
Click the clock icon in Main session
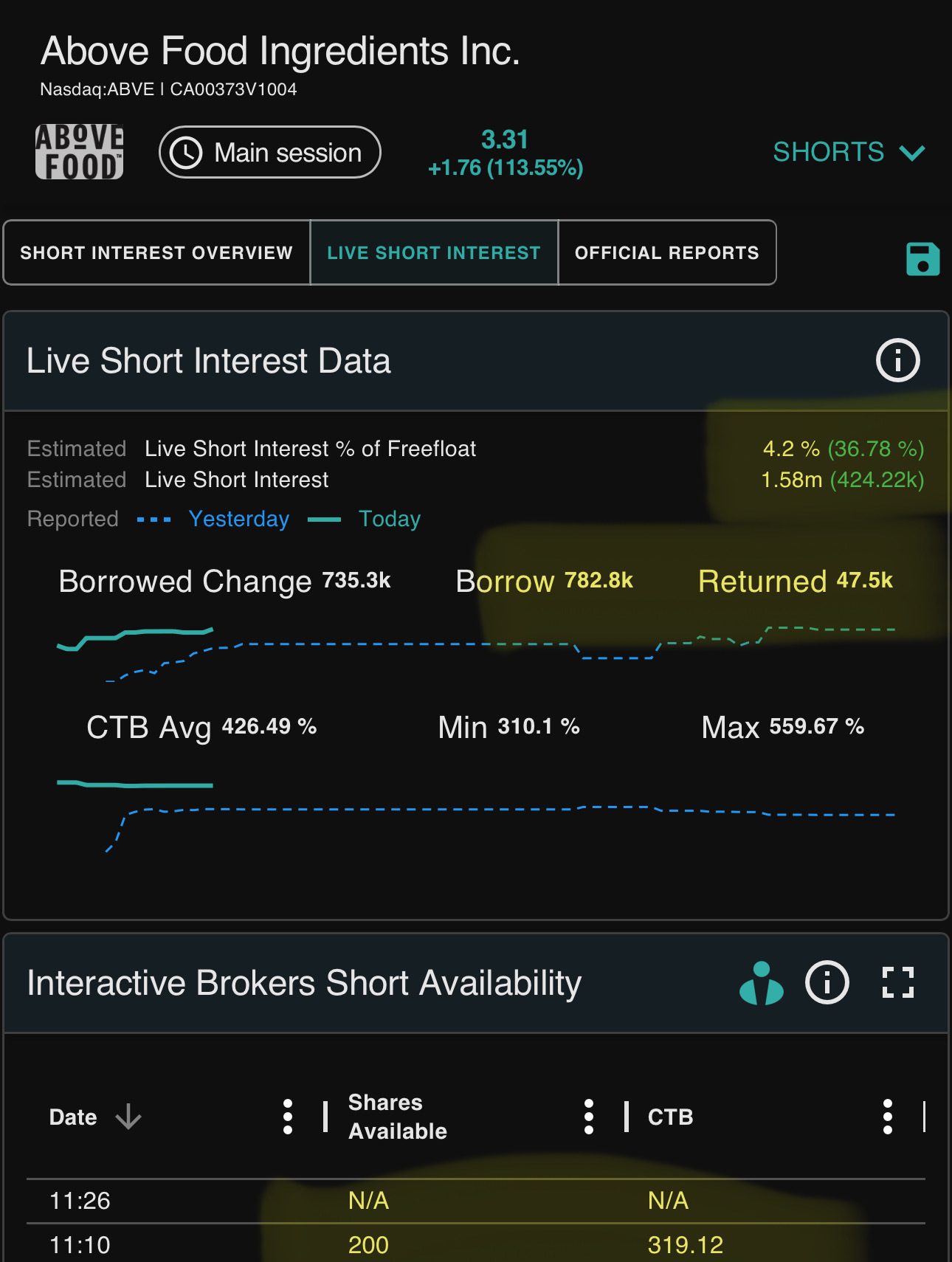coord(186,153)
